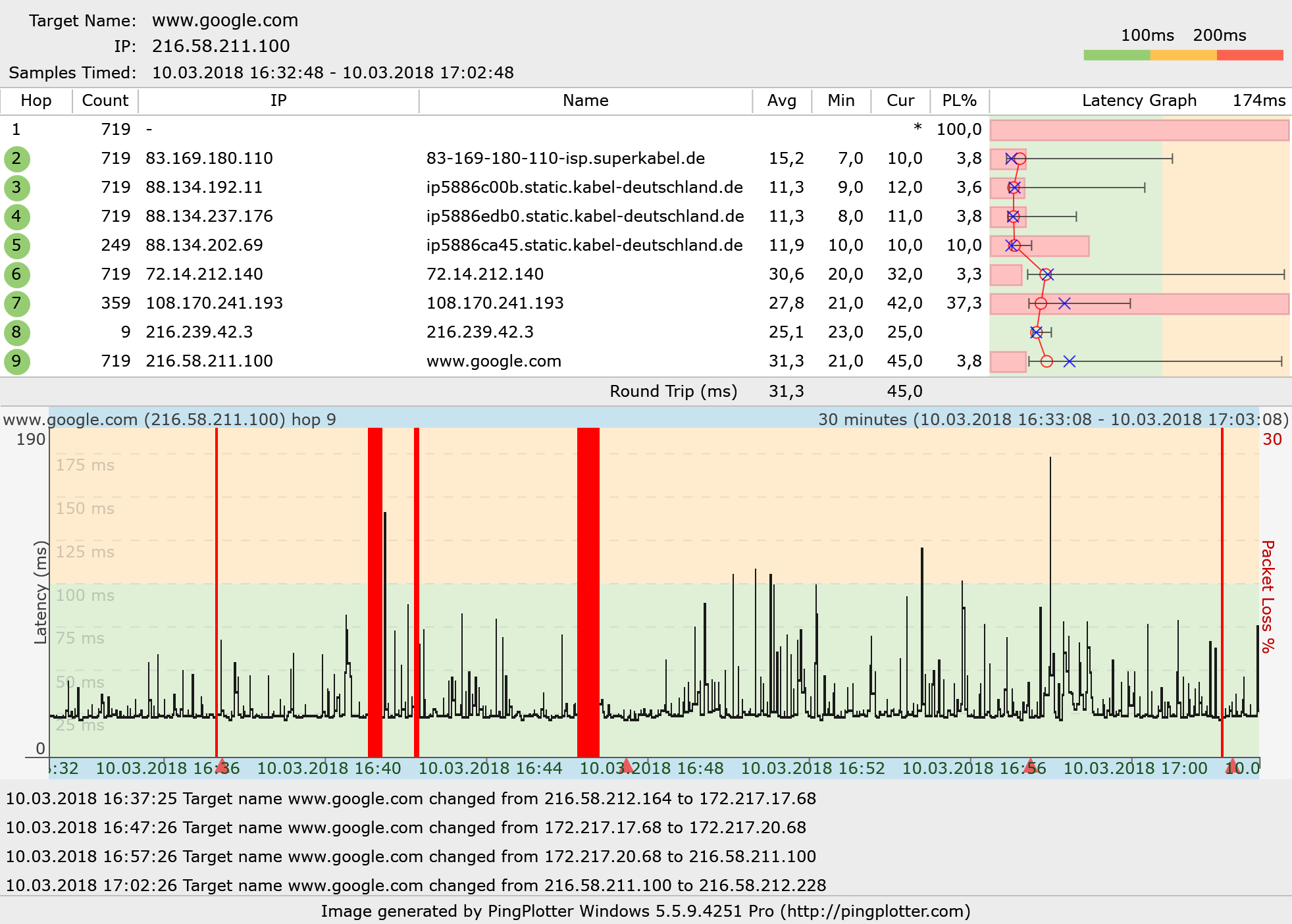The height and width of the screenshot is (924, 1292).
Task: Click the Count column header
Action: tap(105, 101)
